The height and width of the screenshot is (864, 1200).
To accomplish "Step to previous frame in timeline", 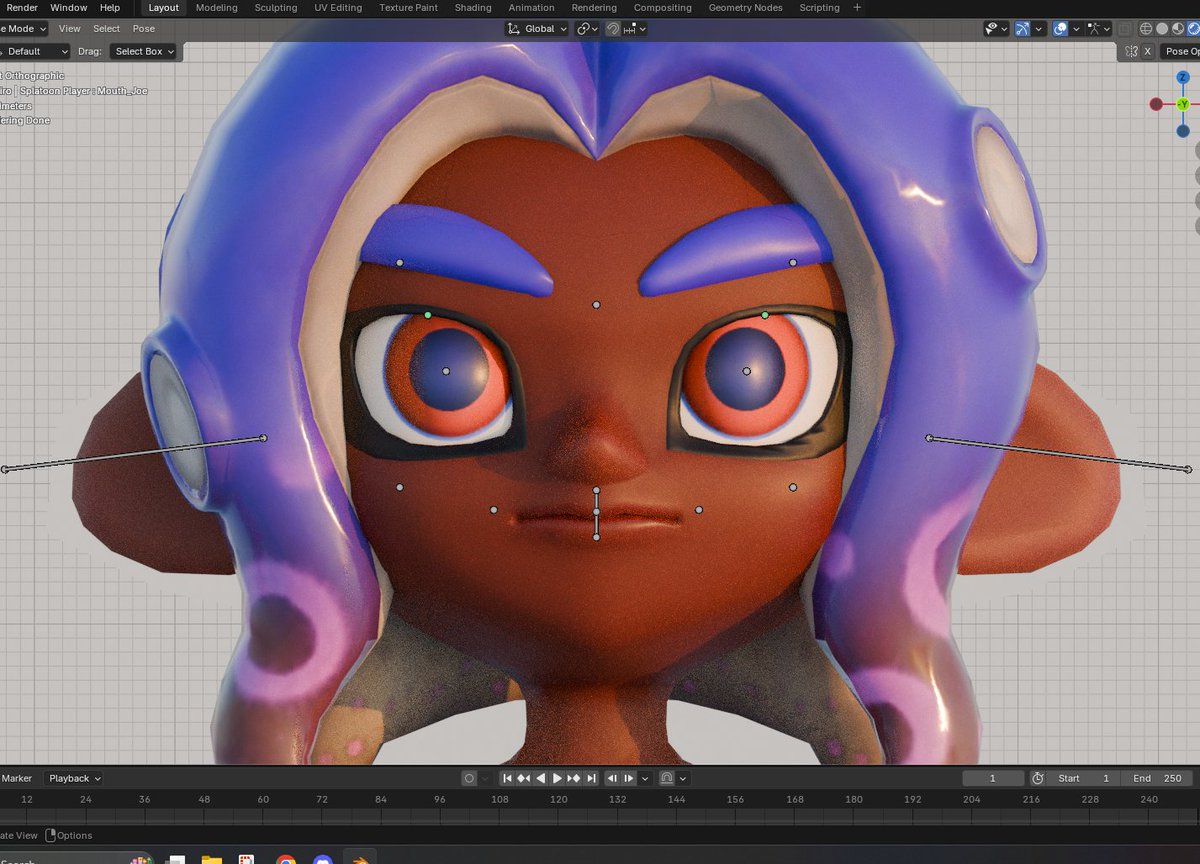I will 613,778.
